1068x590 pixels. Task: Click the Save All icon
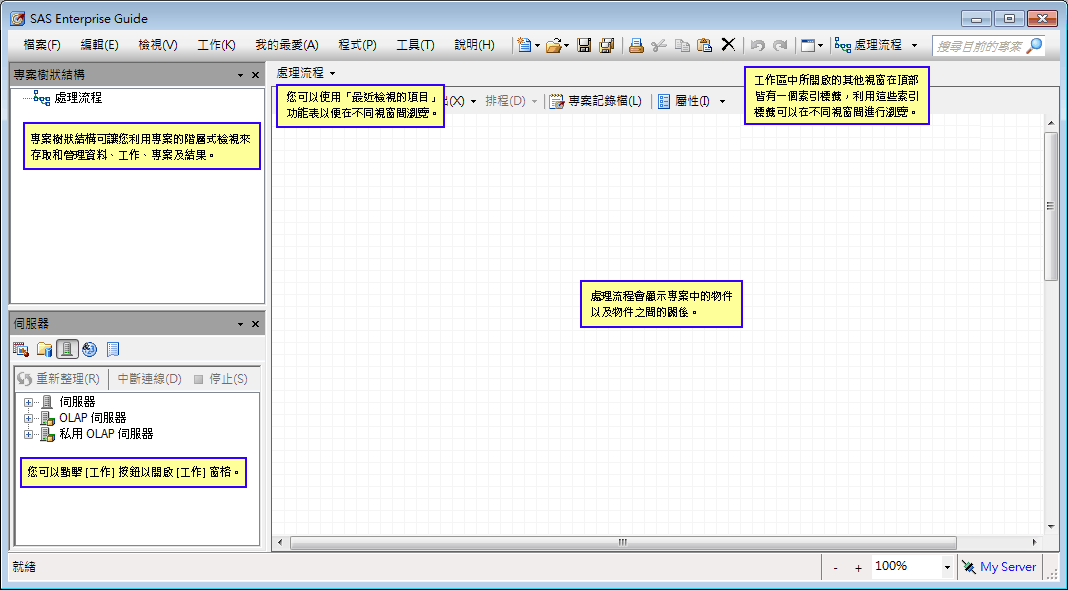[606, 45]
